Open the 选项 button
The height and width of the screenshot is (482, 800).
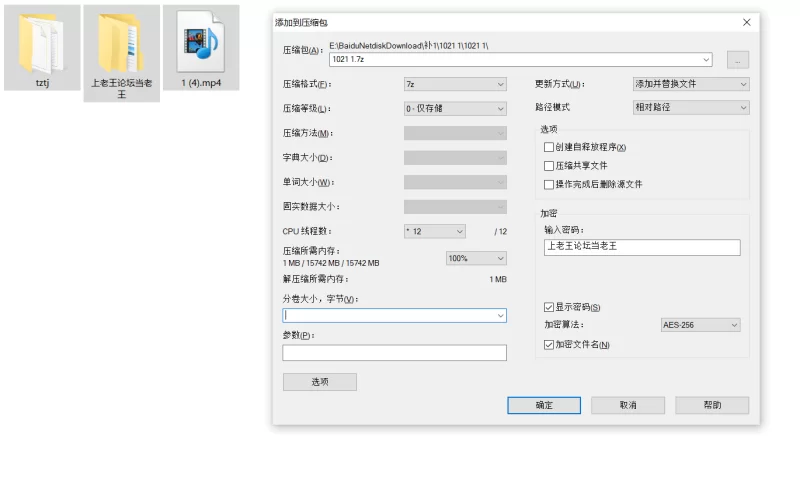click(x=319, y=382)
